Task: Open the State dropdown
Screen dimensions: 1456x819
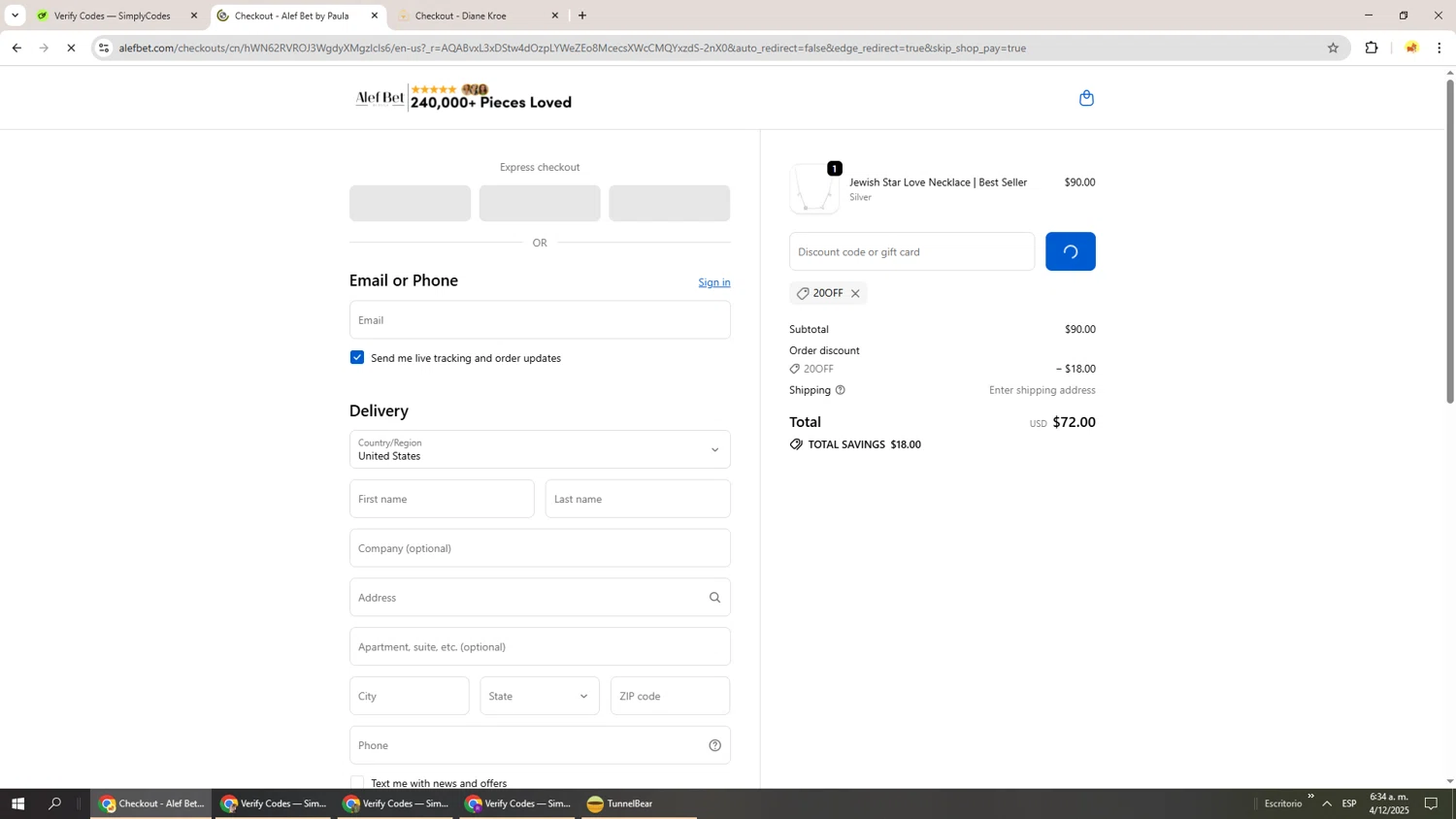Action: [540, 696]
